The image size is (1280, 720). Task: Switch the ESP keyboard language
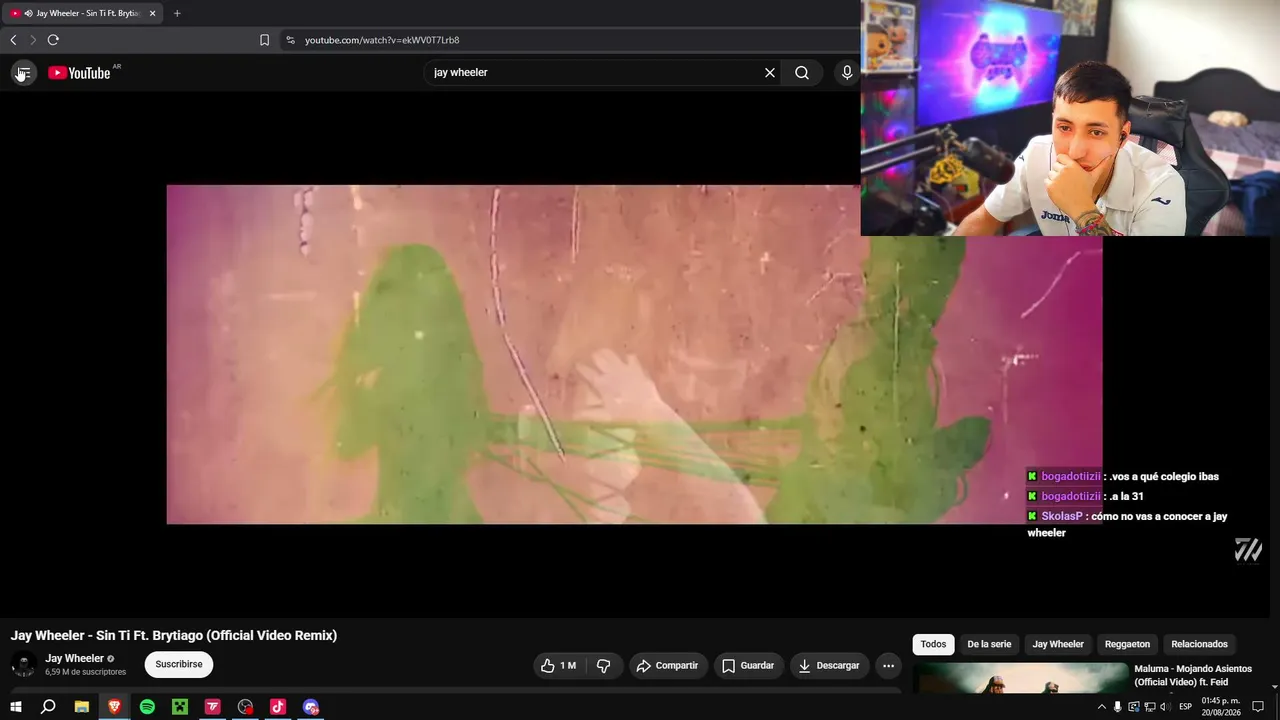pos(1185,707)
